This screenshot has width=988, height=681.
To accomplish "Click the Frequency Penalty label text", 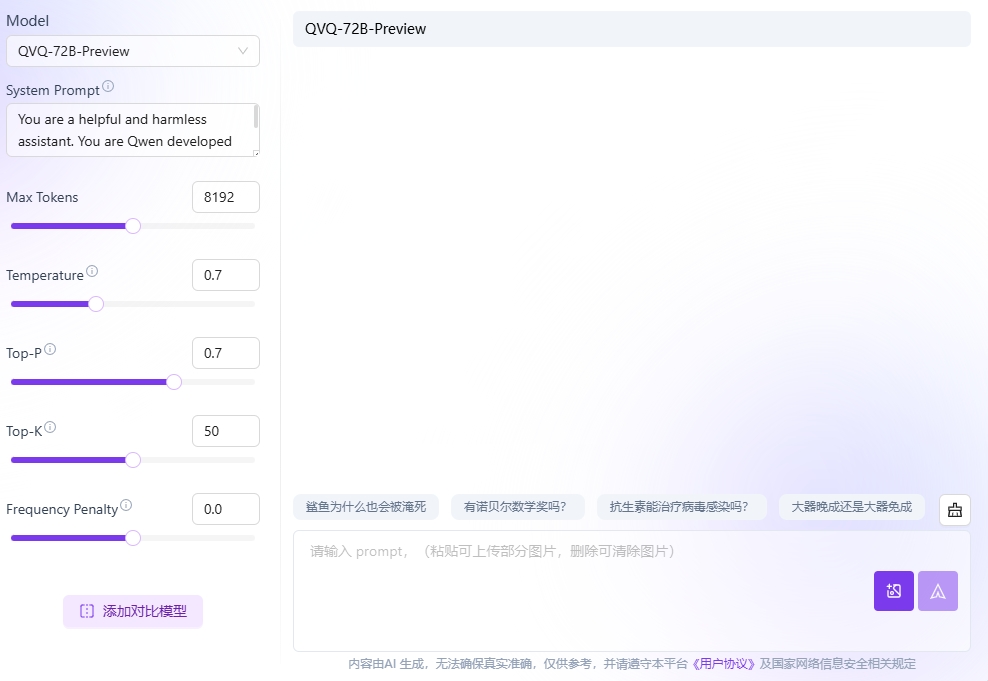I will point(62,510).
